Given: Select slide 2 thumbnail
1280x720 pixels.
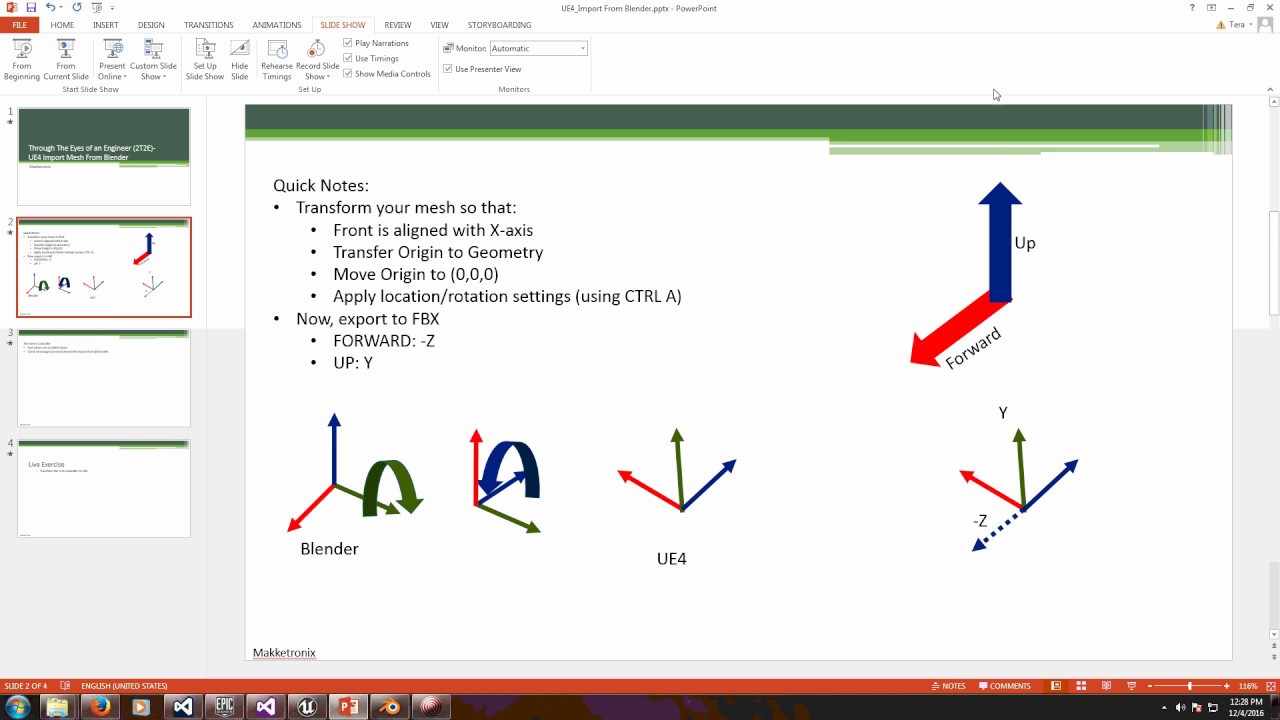Looking at the screenshot, I should [x=104, y=267].
